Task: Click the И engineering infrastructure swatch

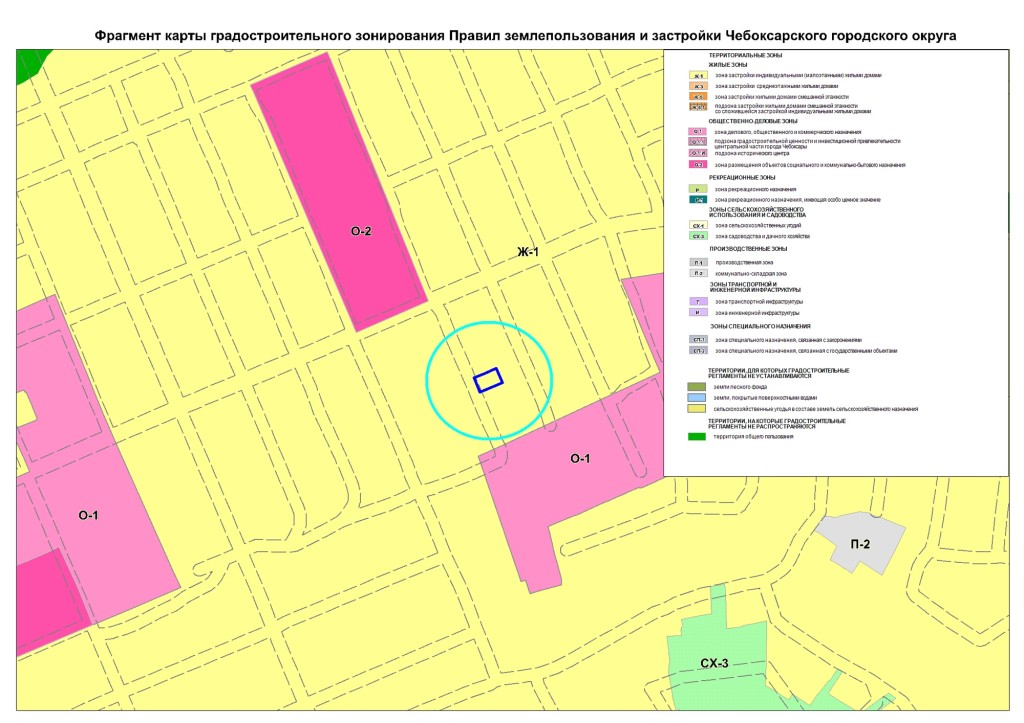Action: (x=699, y=313)
